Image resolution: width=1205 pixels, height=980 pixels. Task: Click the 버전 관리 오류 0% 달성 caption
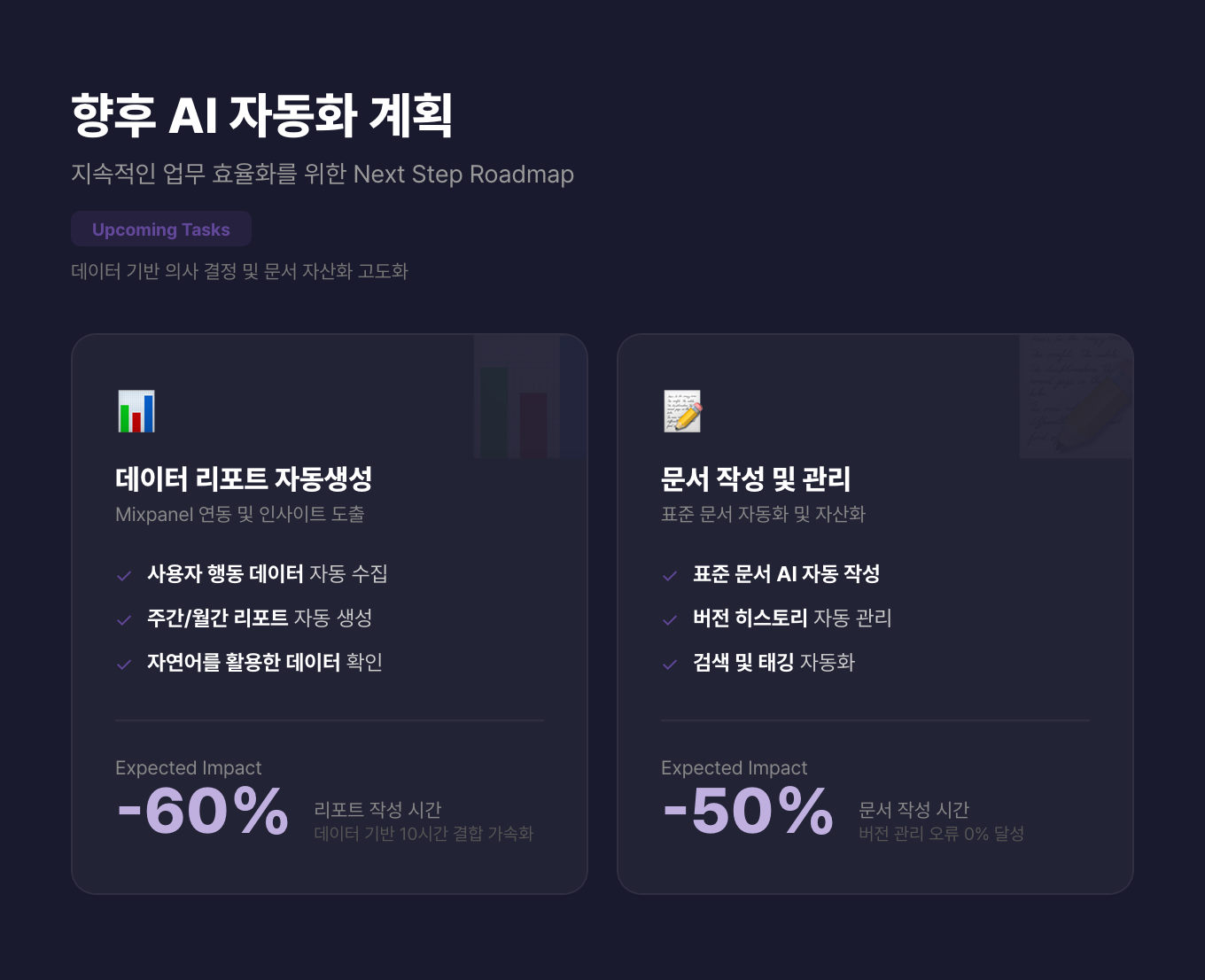coord(941,834)
